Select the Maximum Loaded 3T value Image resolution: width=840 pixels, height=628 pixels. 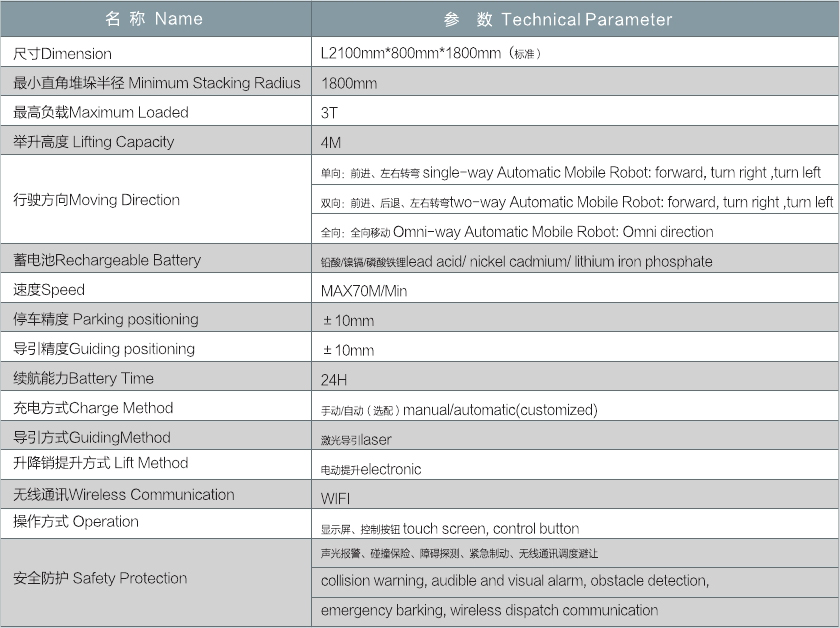click(x=330, y=113)
